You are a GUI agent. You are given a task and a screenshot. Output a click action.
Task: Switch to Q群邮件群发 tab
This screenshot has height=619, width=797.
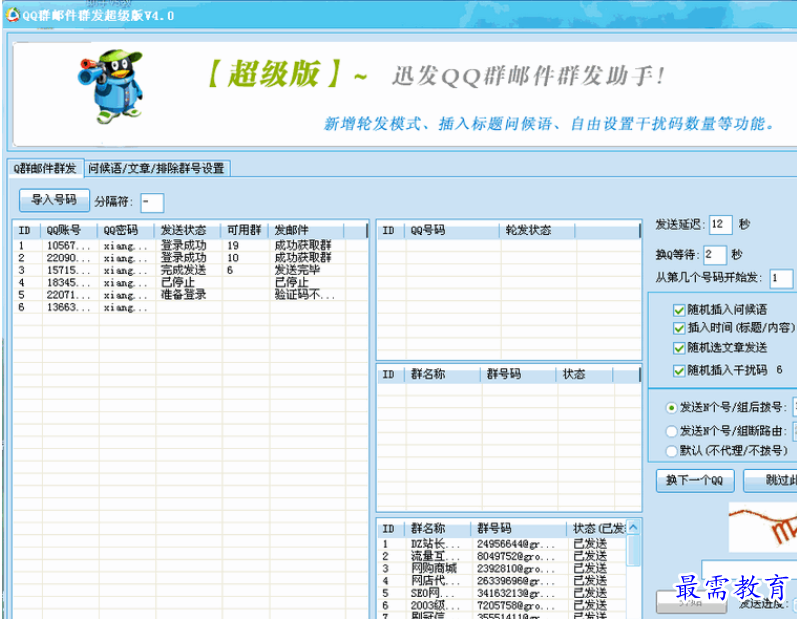point(45,168)
